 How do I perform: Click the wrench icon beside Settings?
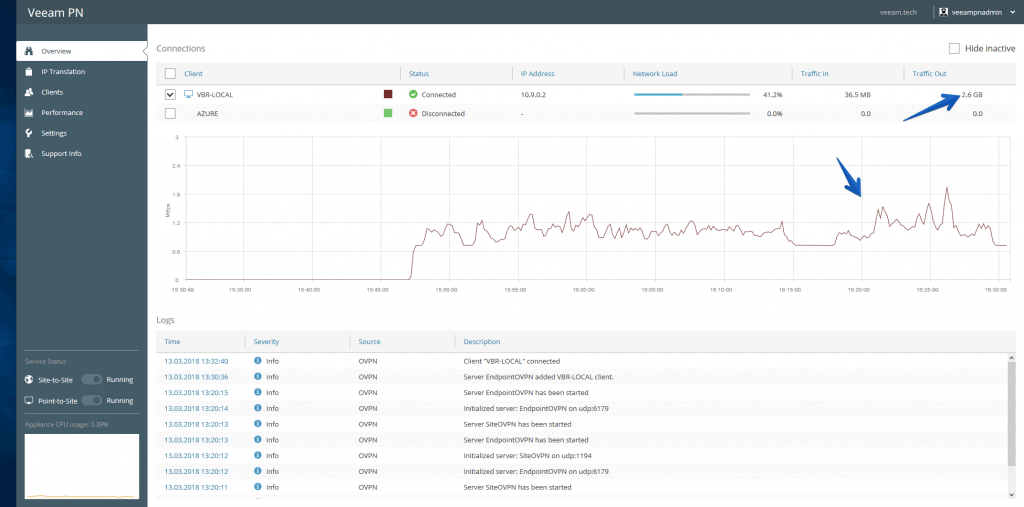[29, 133]
